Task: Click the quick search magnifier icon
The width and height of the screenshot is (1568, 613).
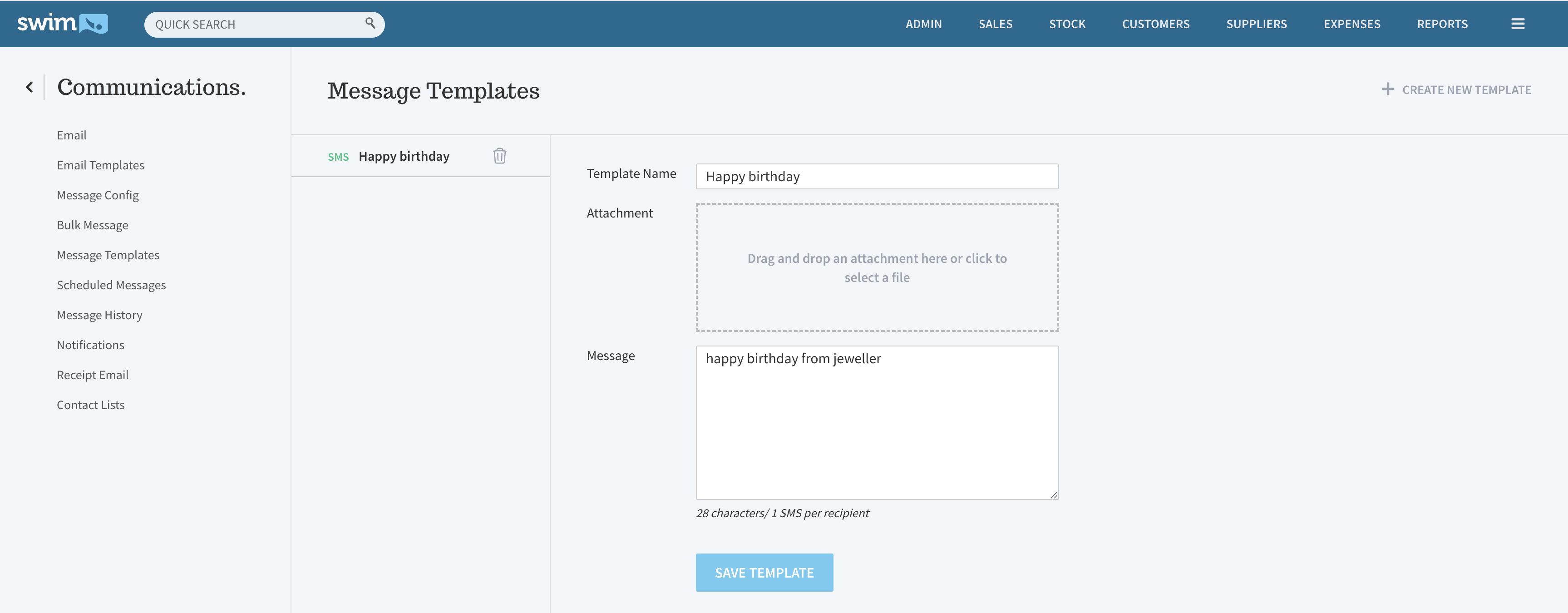Action: (x=370, y=23)
